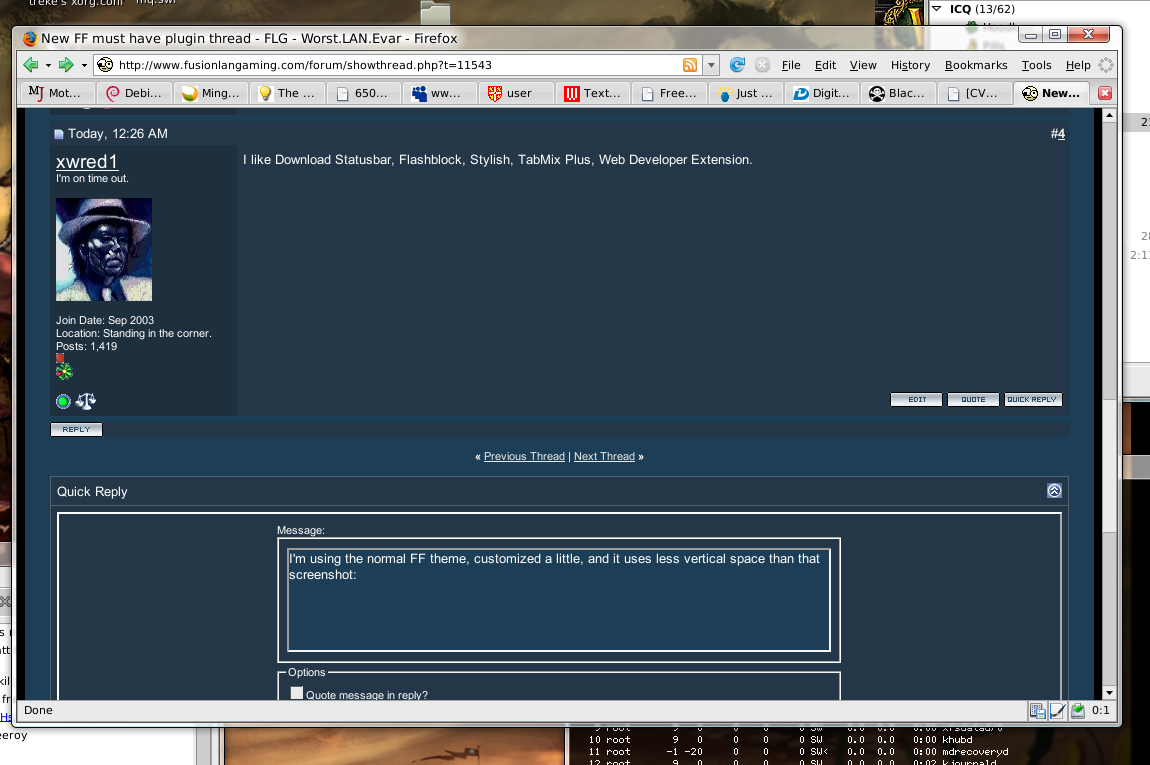Click the scrollbar down arrow of page
Viewport: 1150px width, 765px height.
click(x=1109, y=692)
